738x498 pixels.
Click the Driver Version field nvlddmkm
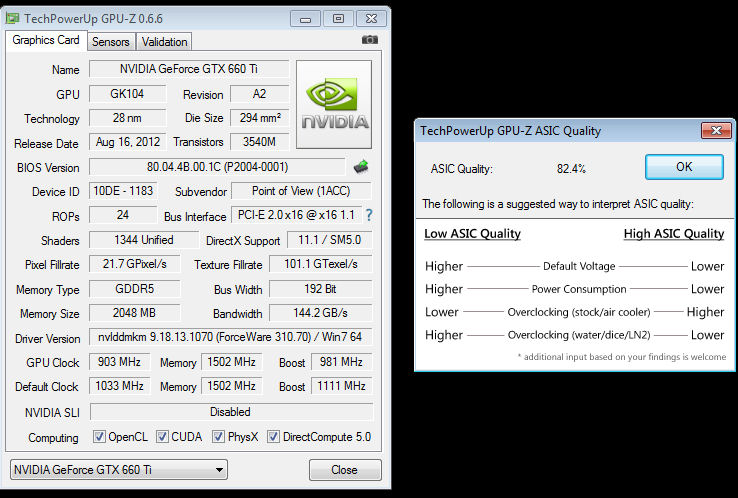click(231, 337)
